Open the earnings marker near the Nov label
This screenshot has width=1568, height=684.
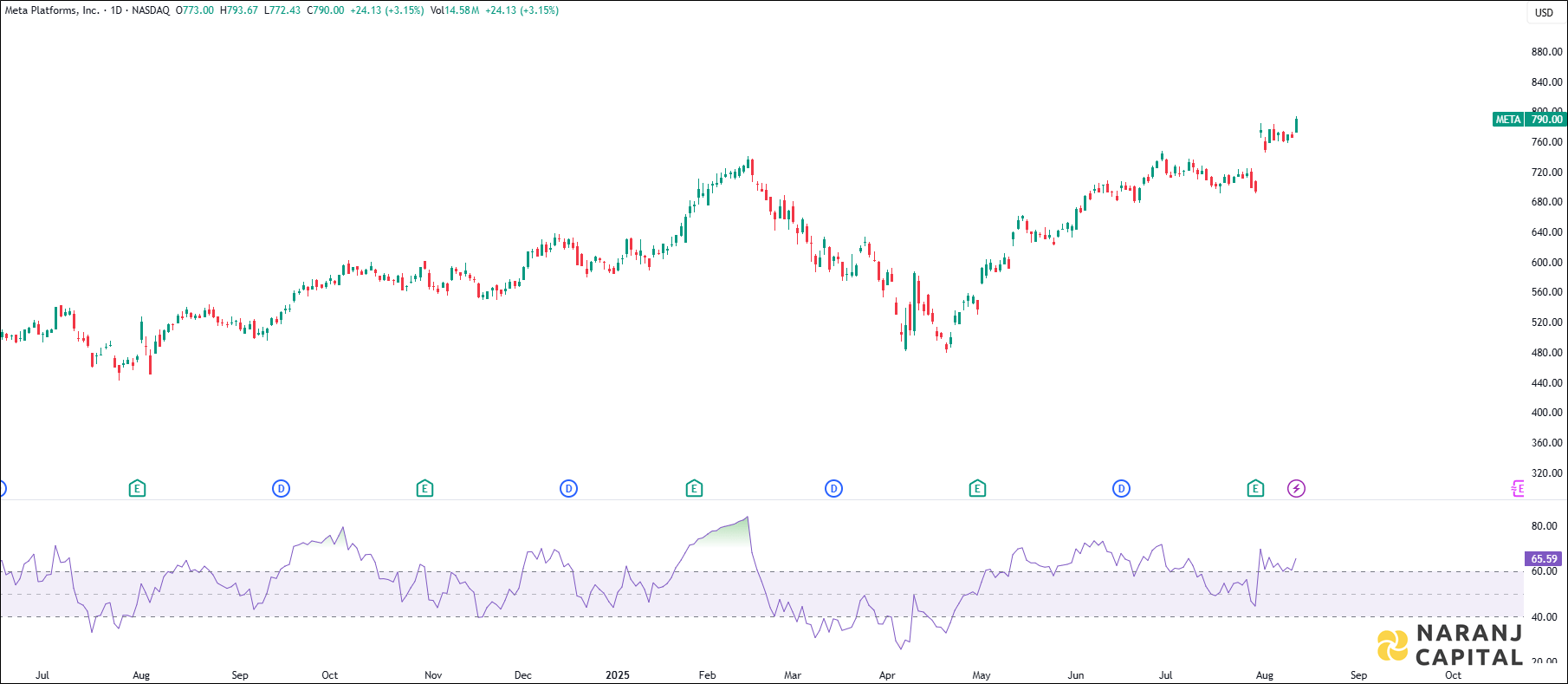[x=424, y=489]
